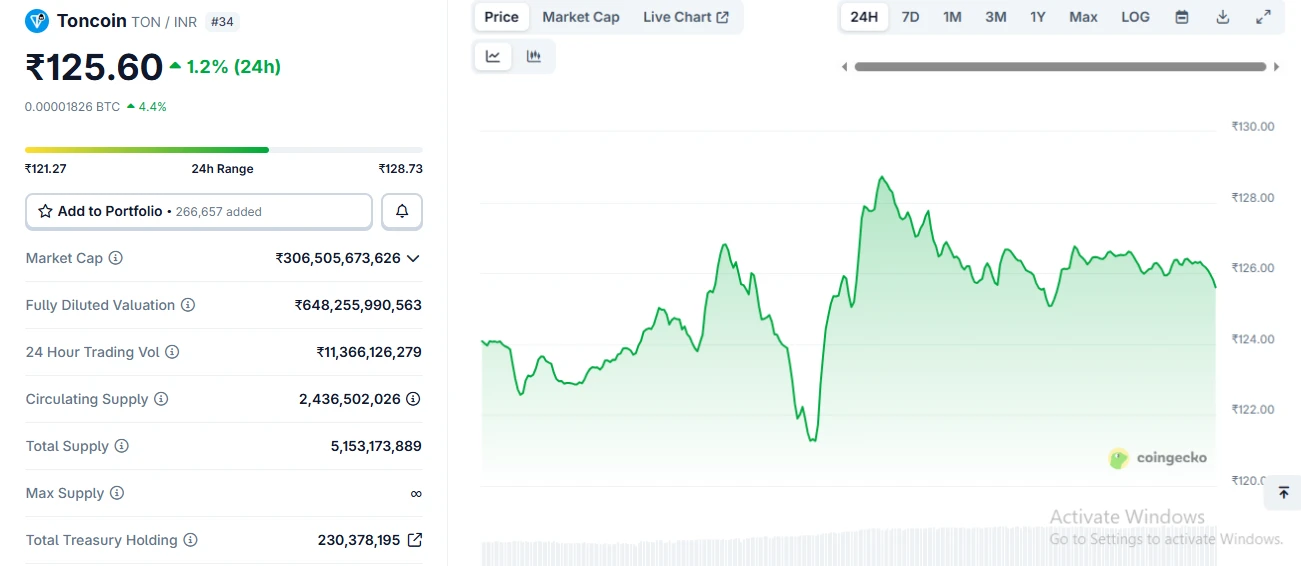Click info icon beside Circulating Supply label
Image resolution: width=1301 pixels, height=566 pixels.
(x=161, y=399)
